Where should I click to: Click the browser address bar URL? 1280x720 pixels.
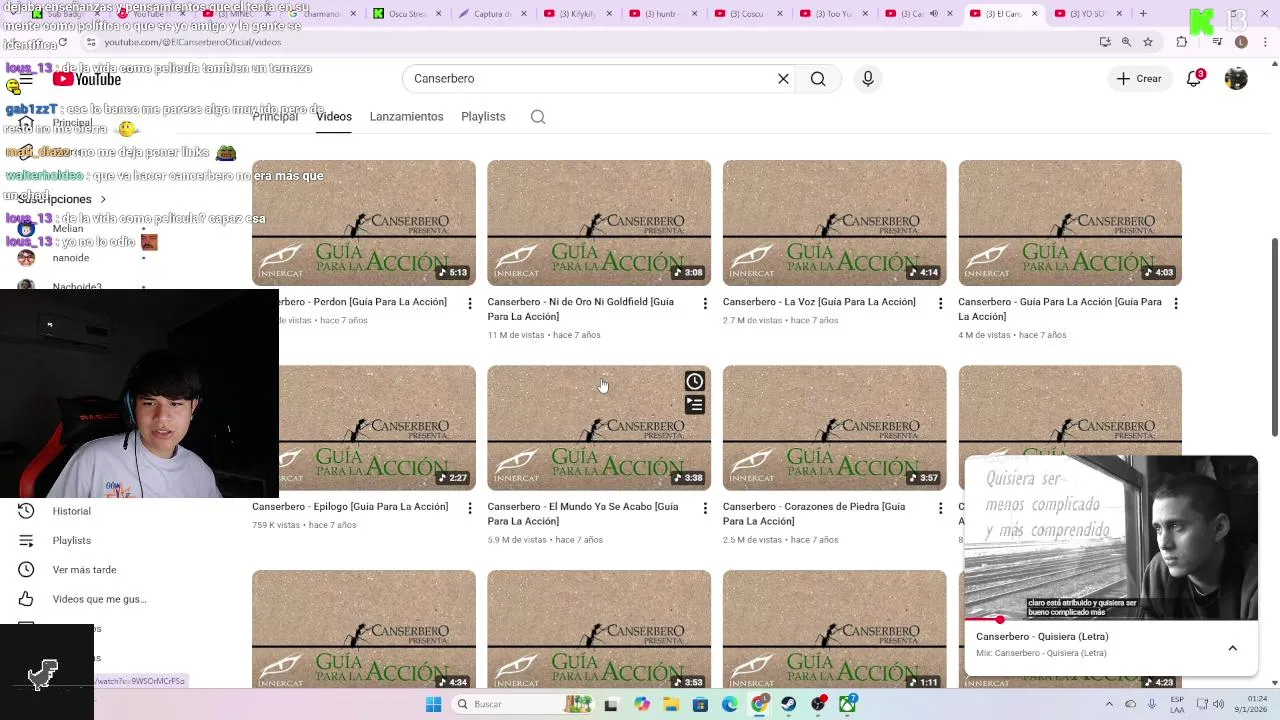pos(192,42)
